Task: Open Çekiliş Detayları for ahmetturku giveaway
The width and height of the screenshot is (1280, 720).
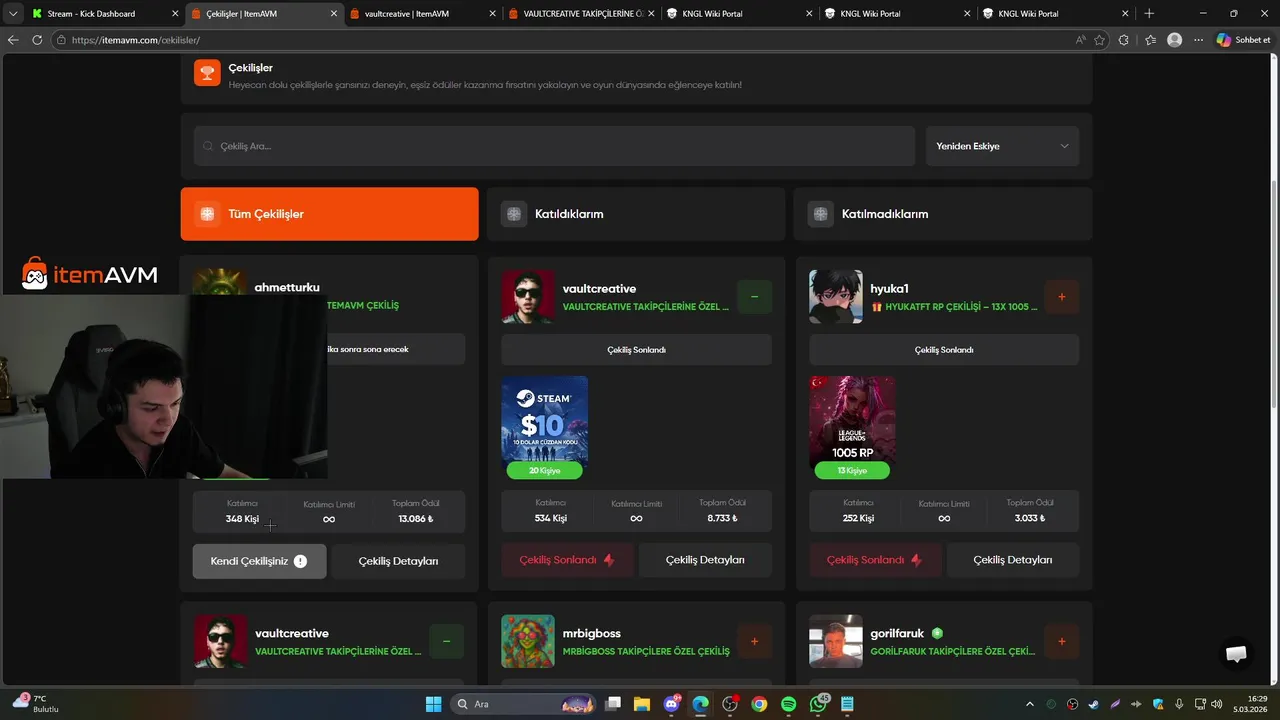Action: [x=398, y=561]
